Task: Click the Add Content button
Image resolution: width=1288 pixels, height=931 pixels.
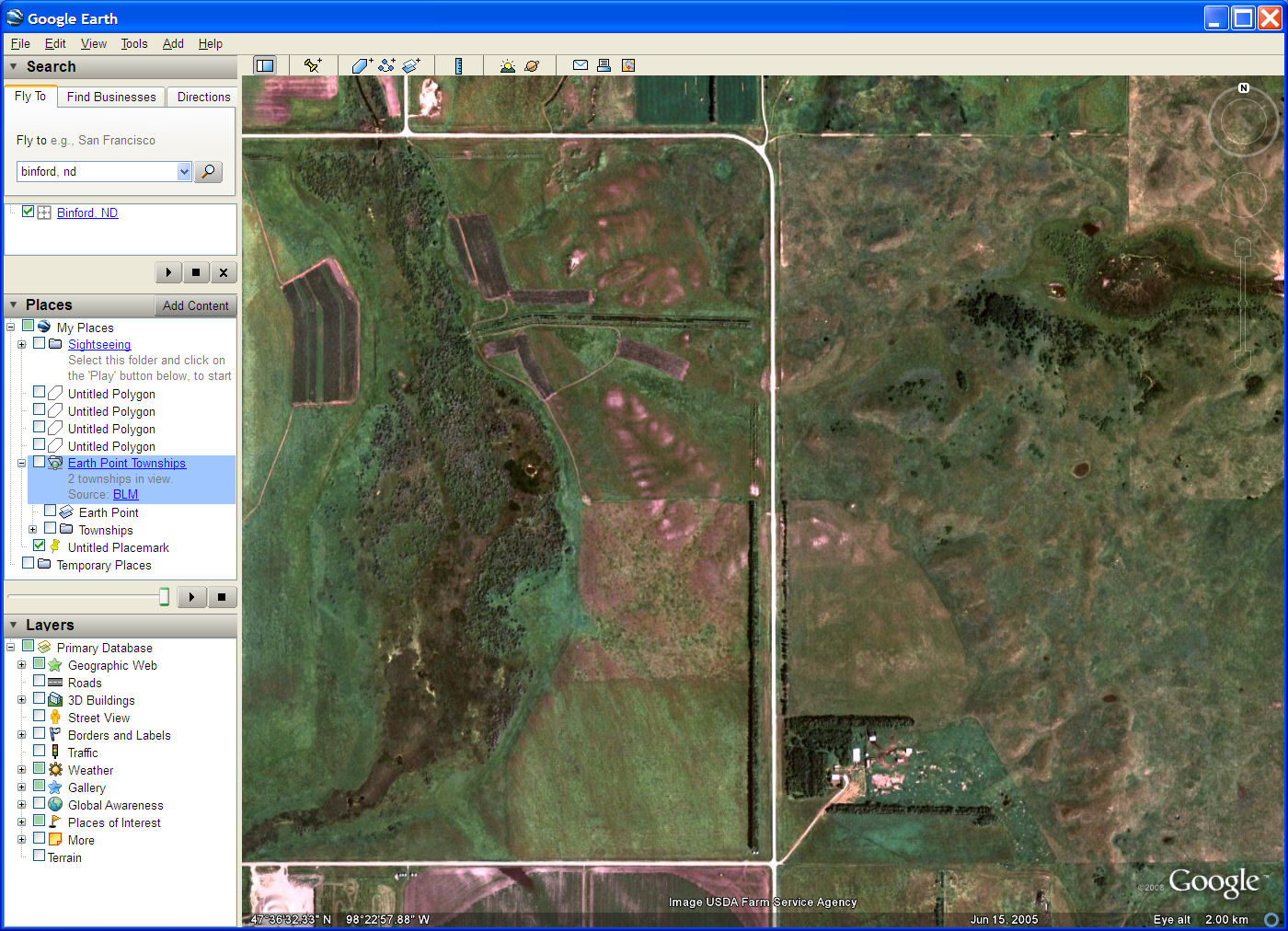Action: [x=195, y=305]
